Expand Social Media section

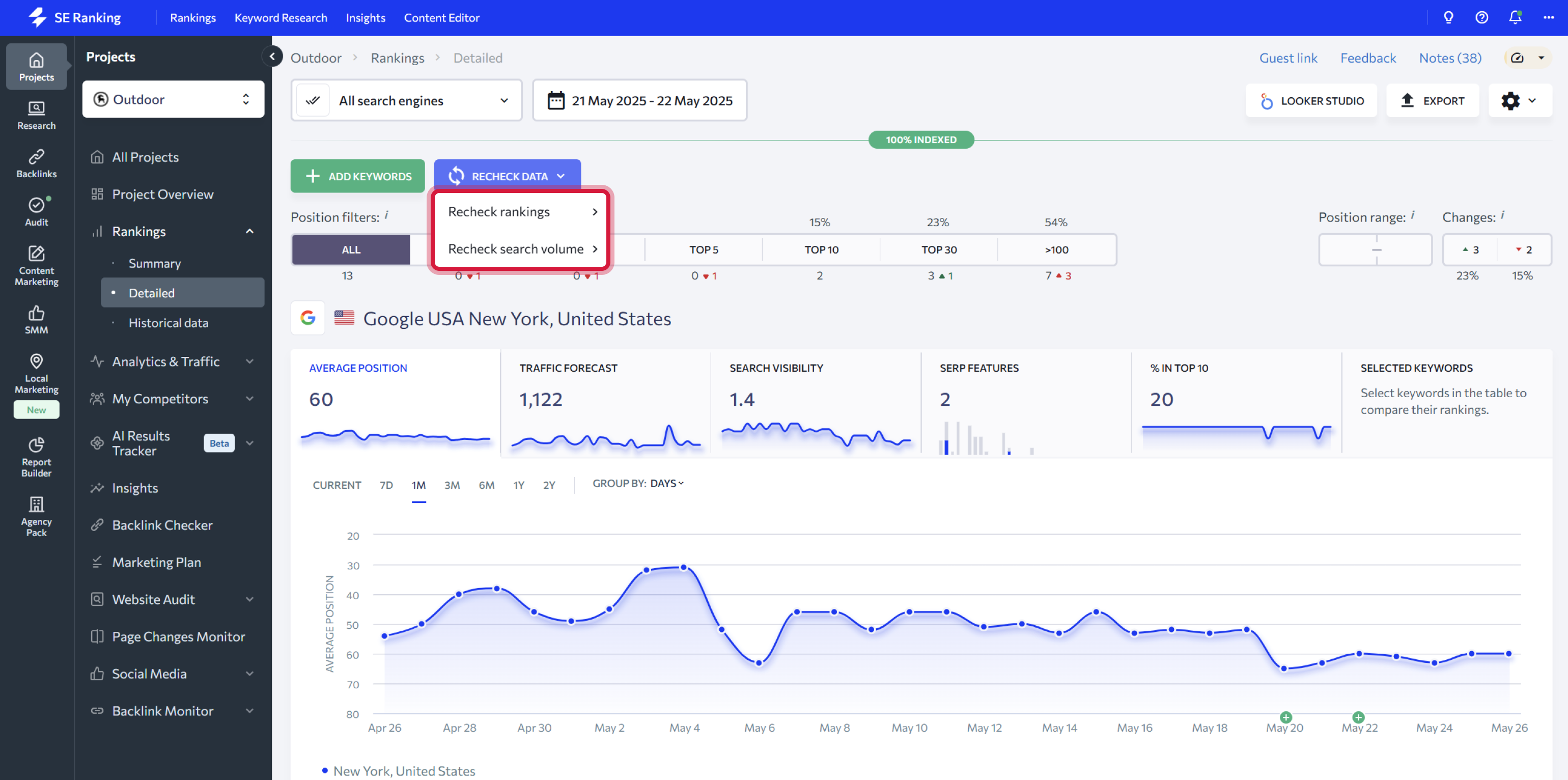[249, 674]
